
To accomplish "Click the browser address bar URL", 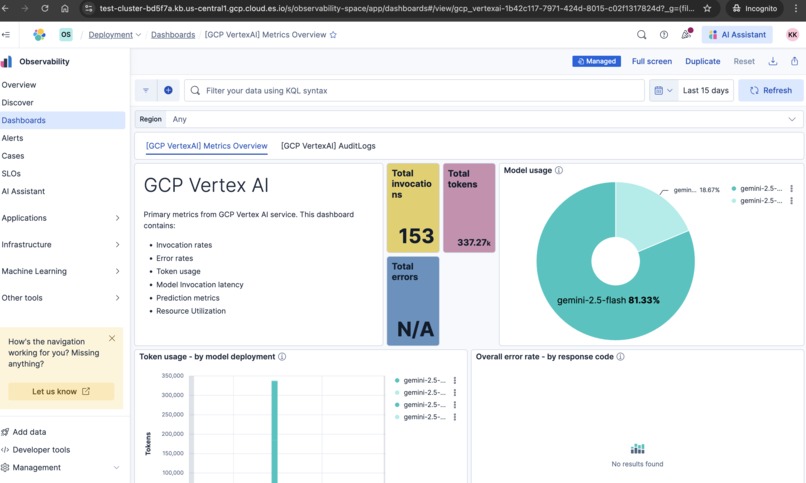I will [x=396, y=8].
